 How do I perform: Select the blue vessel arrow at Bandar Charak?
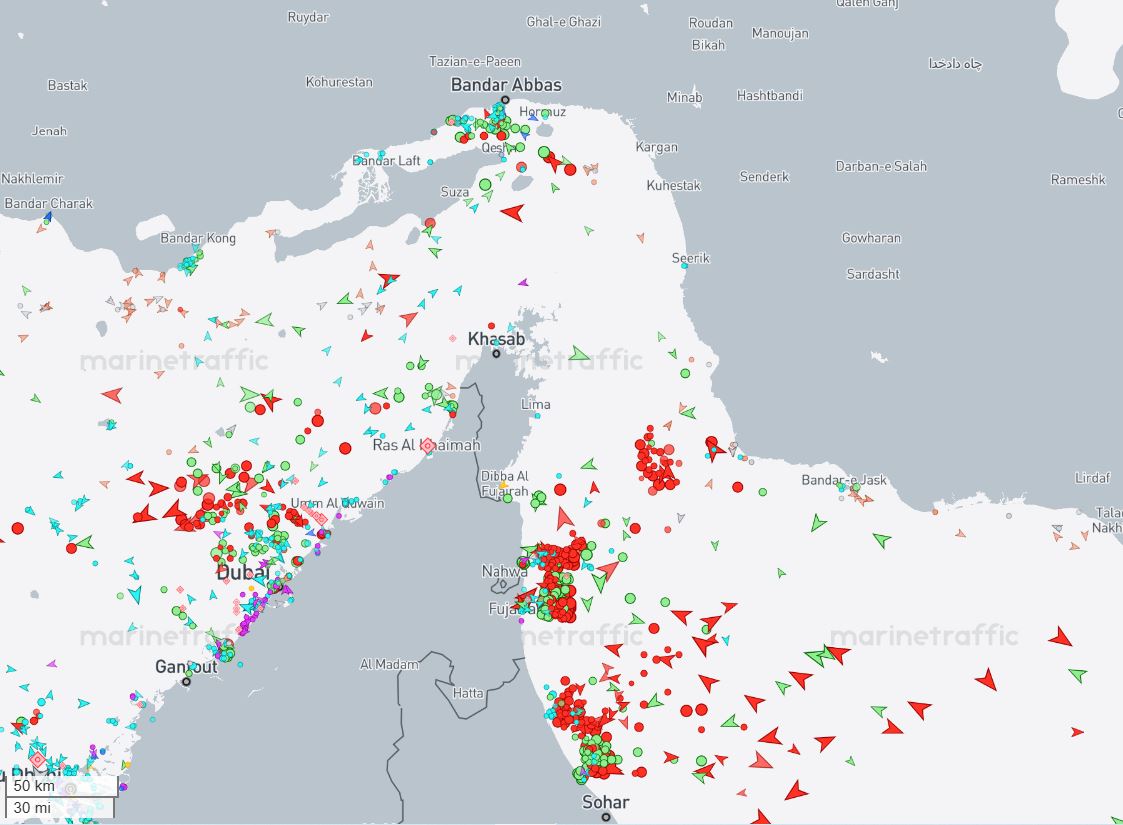click(x=48, y=216)
